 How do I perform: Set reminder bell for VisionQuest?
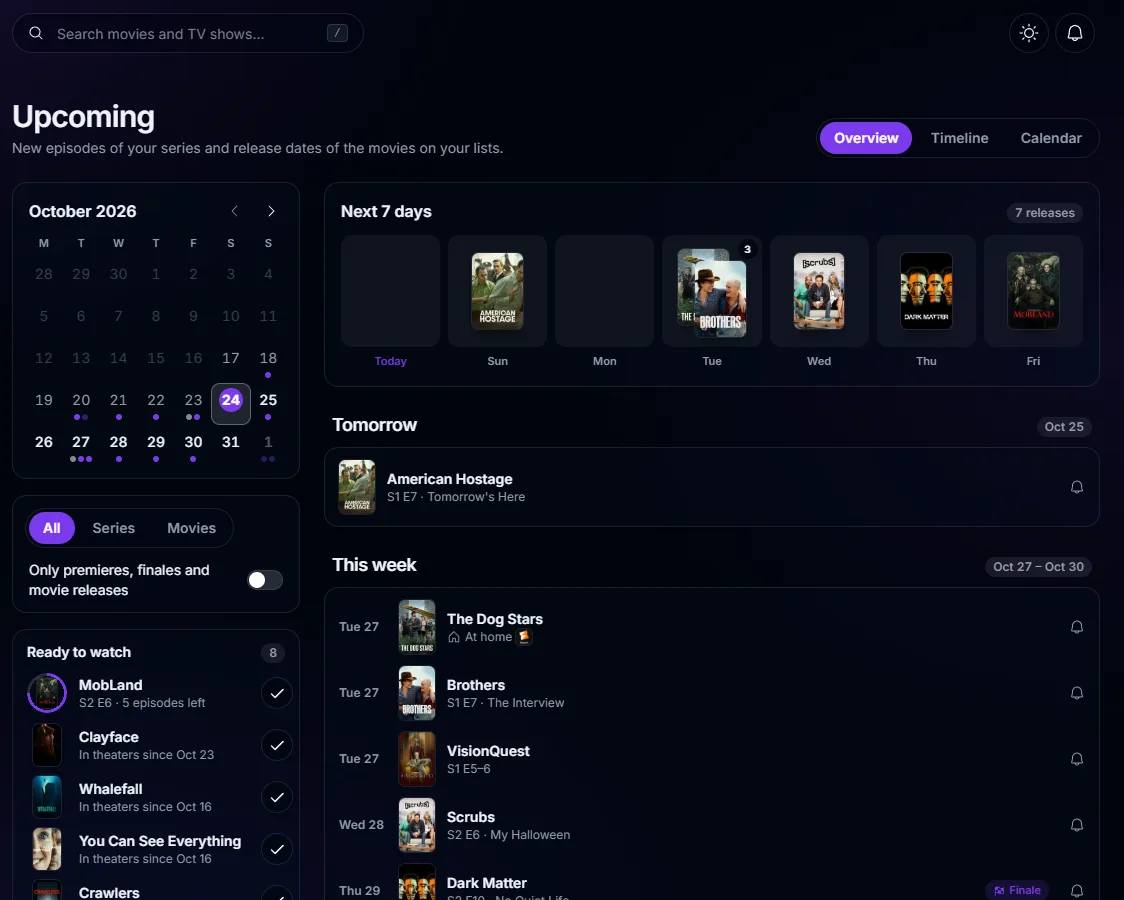[1077, 759]
